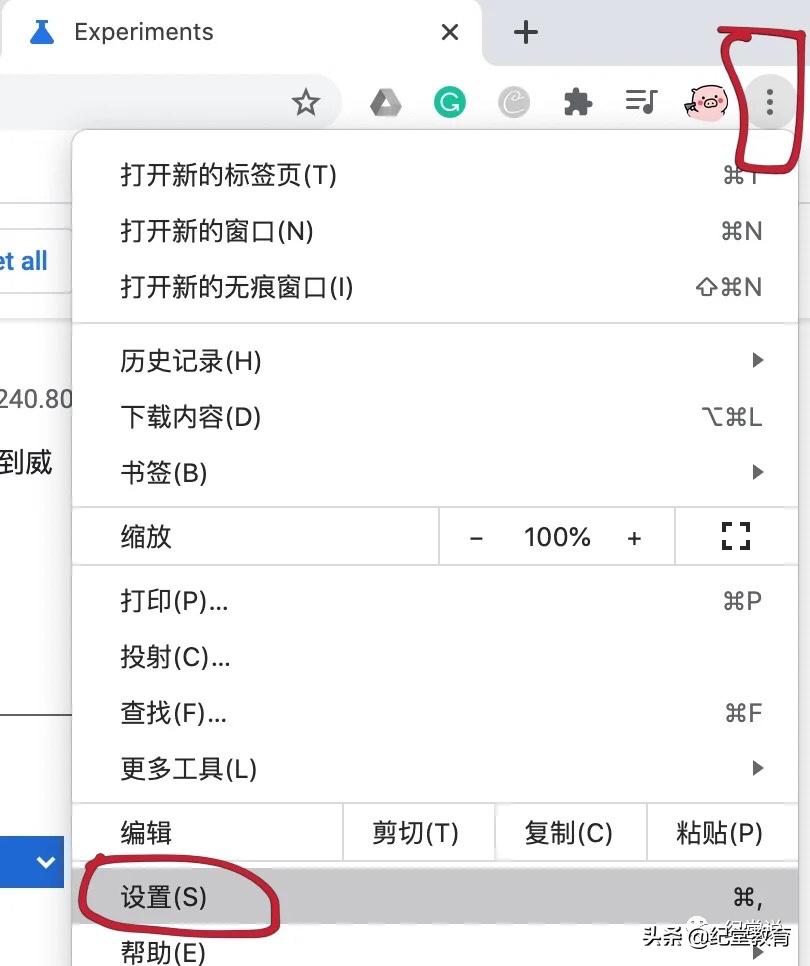The image size is (810, 966).
Task: Expand the 历史记录 submenu arrow
Action: tap(757, 361)
